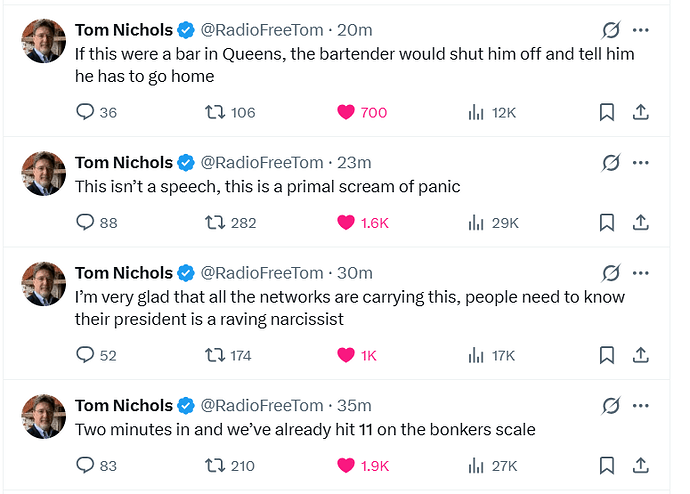The width and height of the screenshot is (690, 494).
Task: Bookmark the primal scream of panic tweet
Action: pos(606,222)
